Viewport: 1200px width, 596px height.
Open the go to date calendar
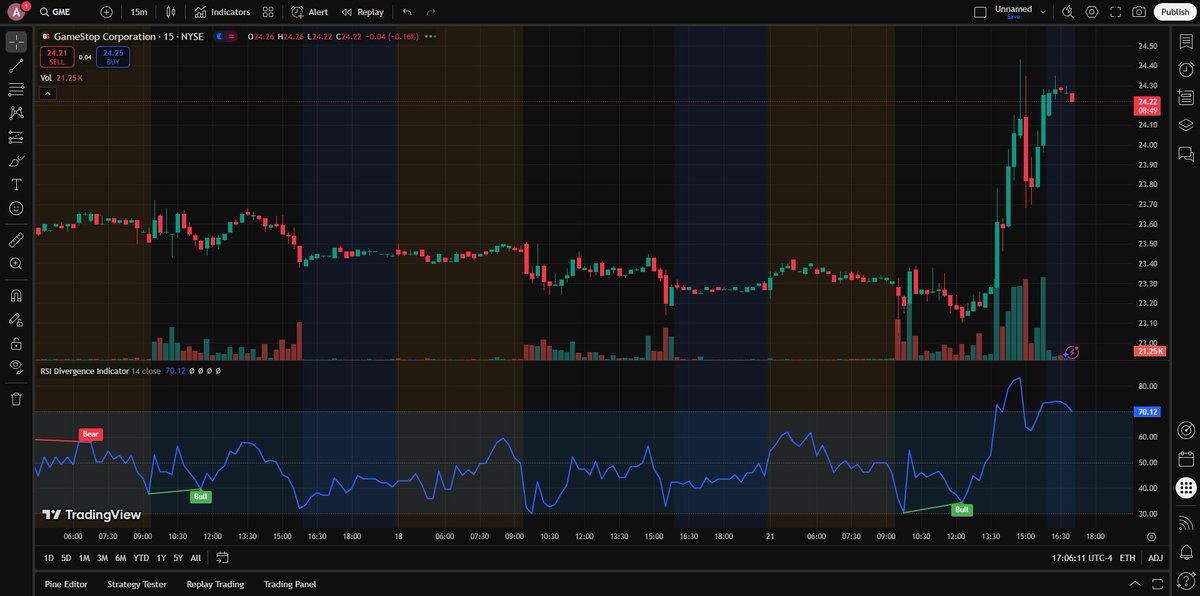tap(222, 558)
